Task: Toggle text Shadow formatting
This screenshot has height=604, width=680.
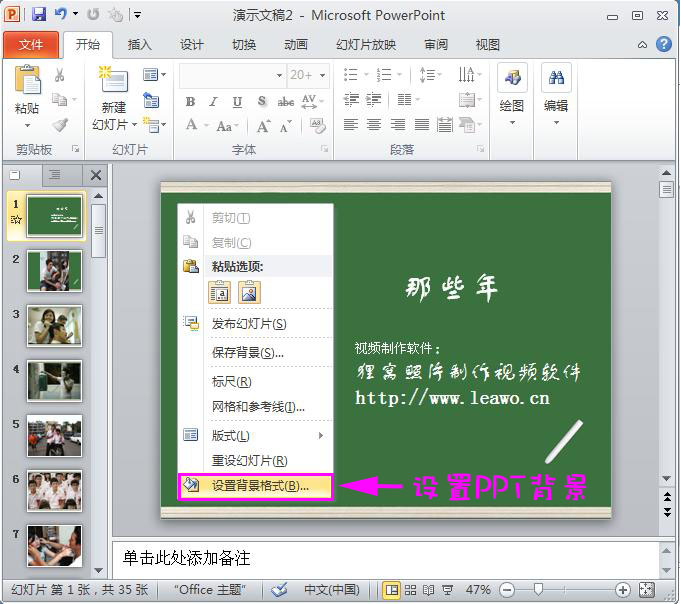Action: [x=262, y=101]
